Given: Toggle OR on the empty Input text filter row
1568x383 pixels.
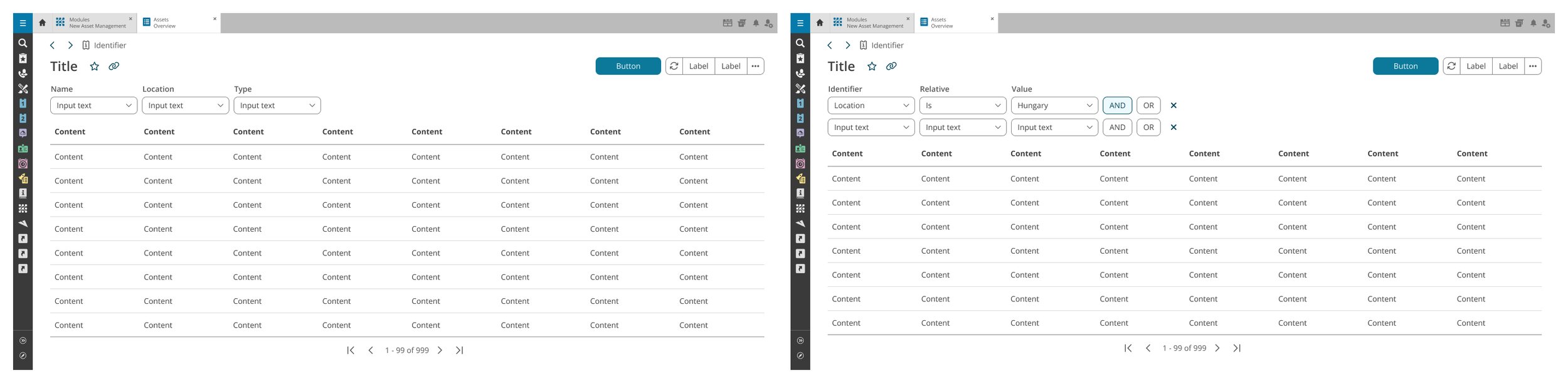Looking at the screenshot, I should 1148,127.
